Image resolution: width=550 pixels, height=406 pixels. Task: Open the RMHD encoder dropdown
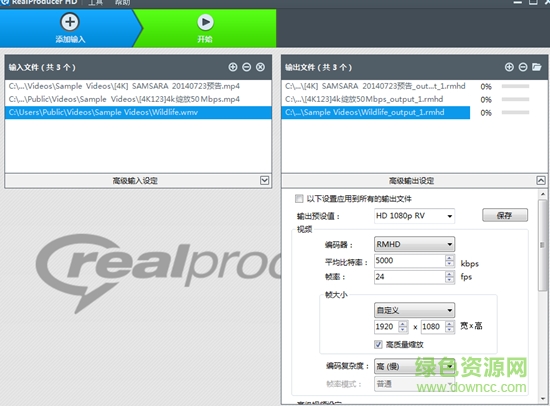click(414, 245)
